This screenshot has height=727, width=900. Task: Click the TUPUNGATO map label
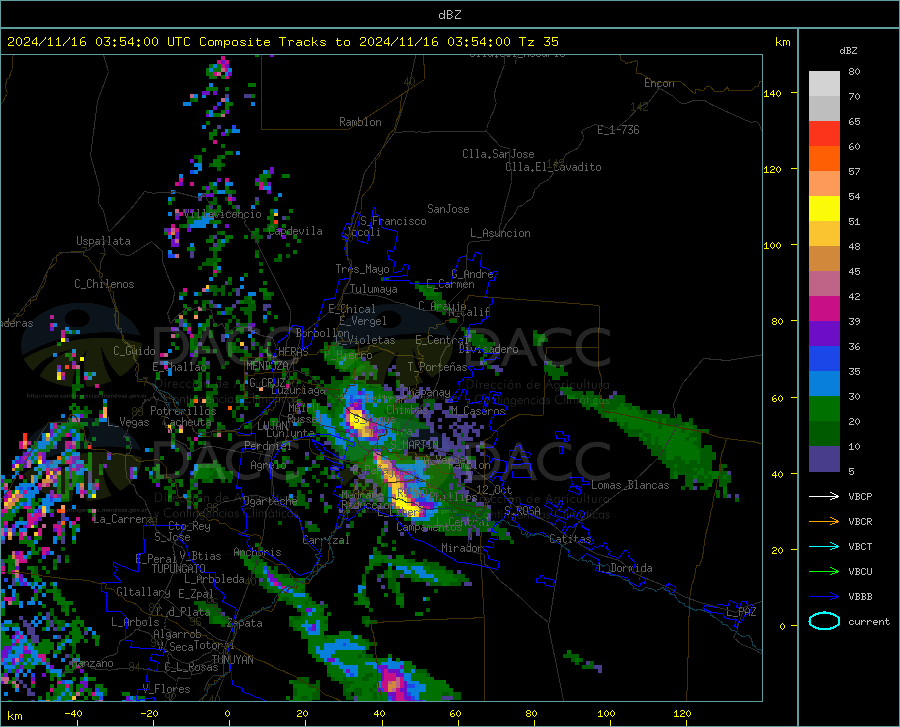[179, 569]
